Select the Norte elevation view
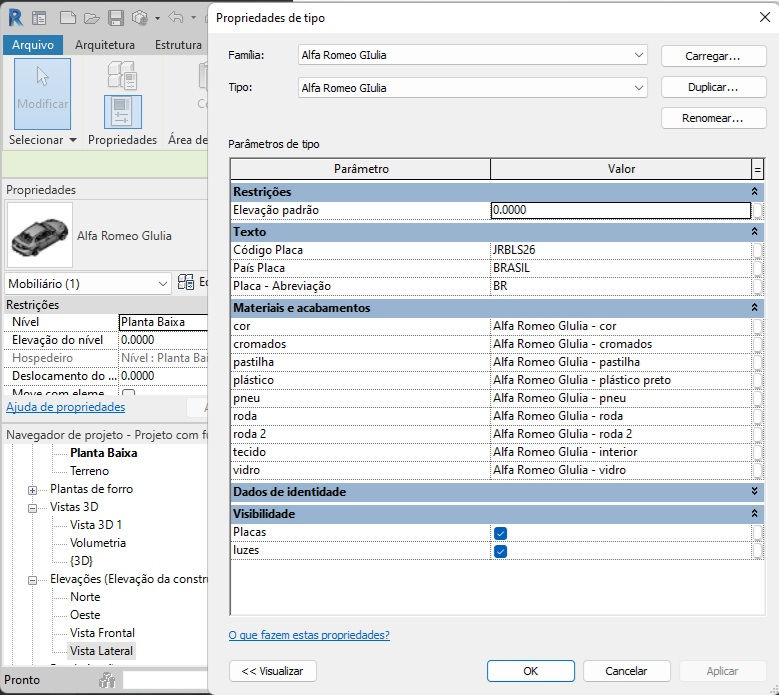The image size is (779, 695). 85,597
